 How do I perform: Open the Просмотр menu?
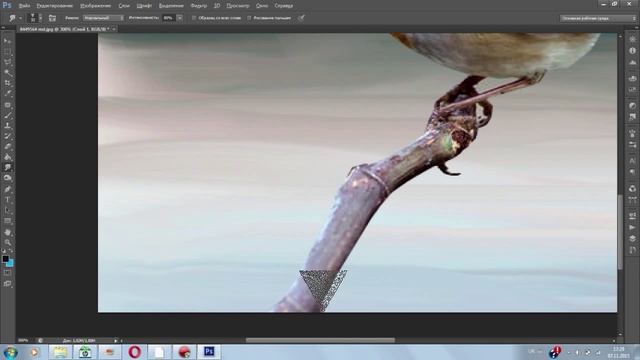238,6
